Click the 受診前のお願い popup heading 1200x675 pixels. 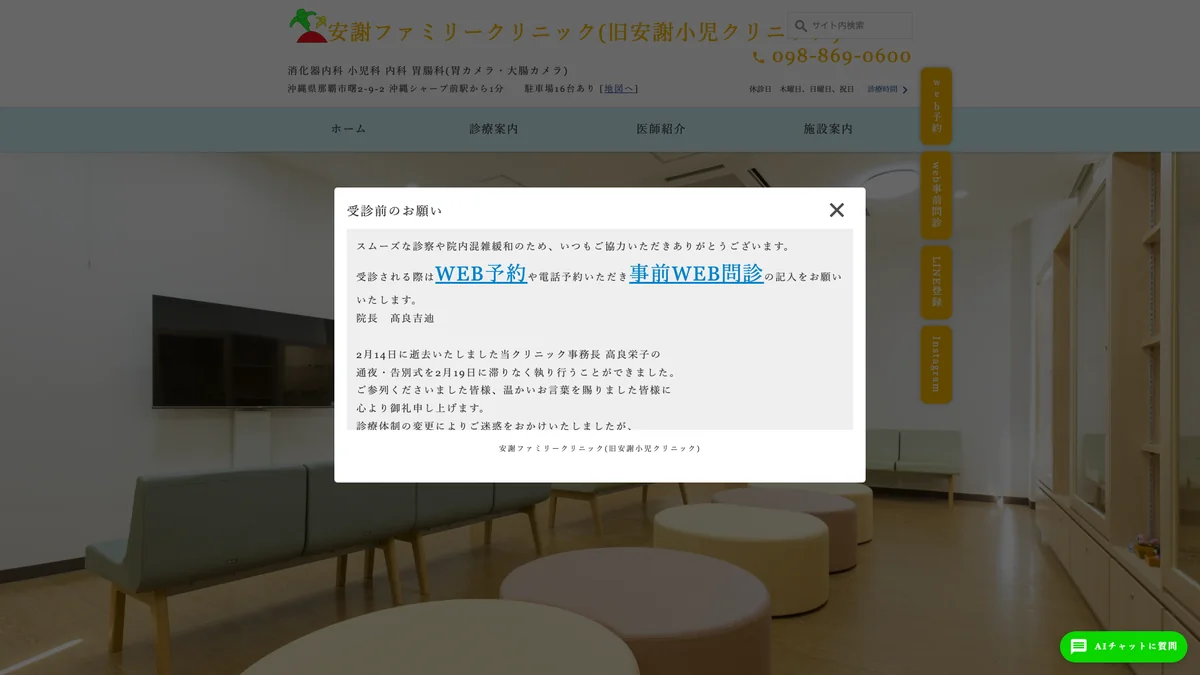tap(394, 211)
